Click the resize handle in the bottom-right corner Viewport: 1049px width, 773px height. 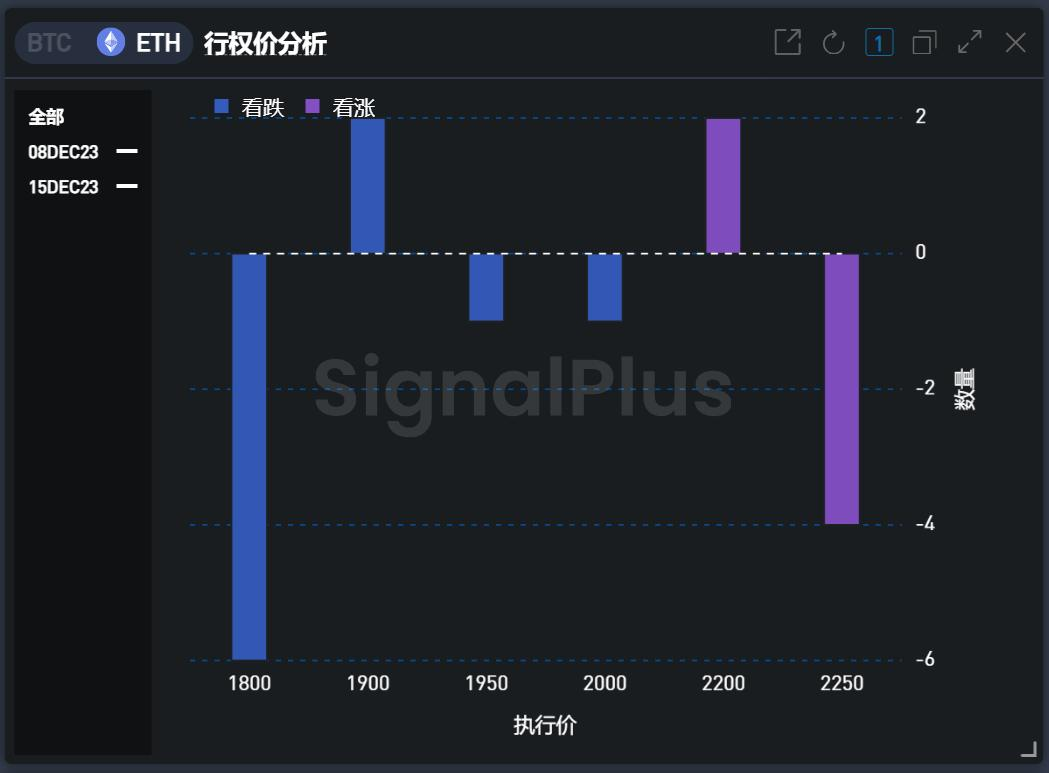[x=1028, y=749]
